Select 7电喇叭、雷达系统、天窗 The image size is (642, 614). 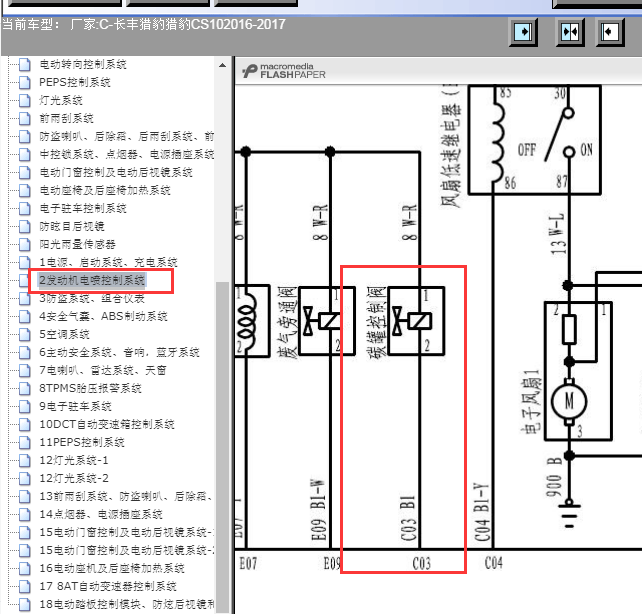pos(103,370)
